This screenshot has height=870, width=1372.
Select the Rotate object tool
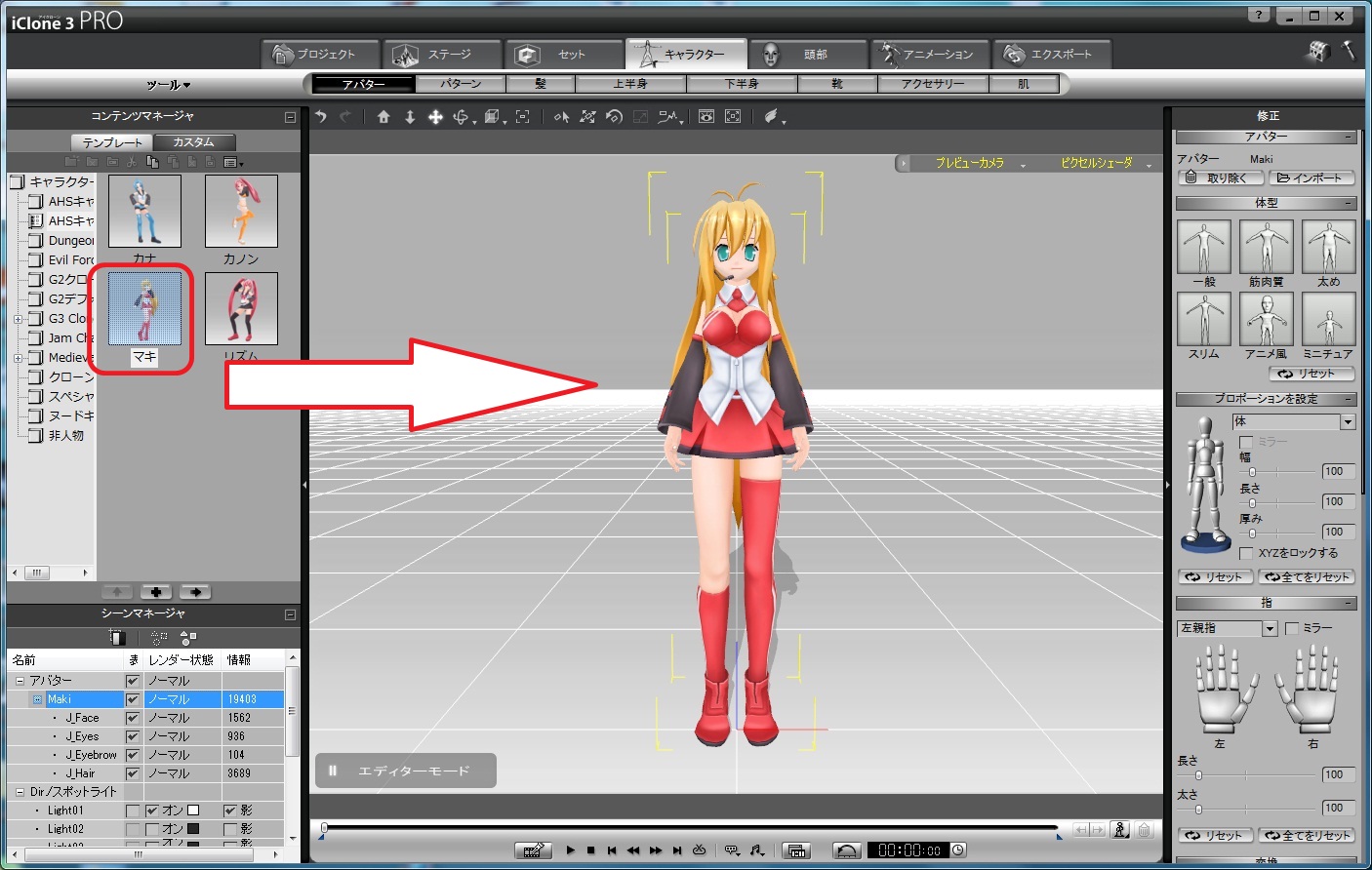pyautogui.click(x=614, y=117)
